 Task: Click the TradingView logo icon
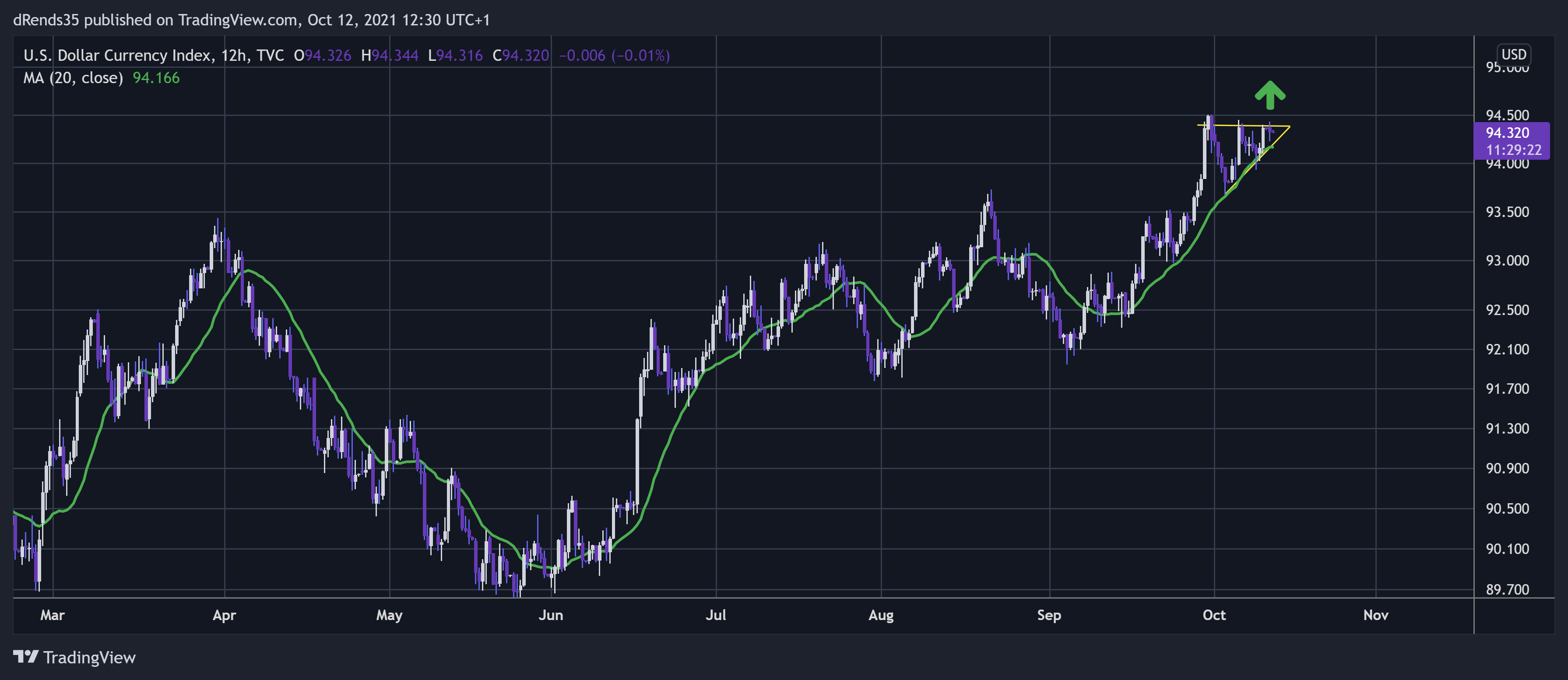tap(25, 657)
